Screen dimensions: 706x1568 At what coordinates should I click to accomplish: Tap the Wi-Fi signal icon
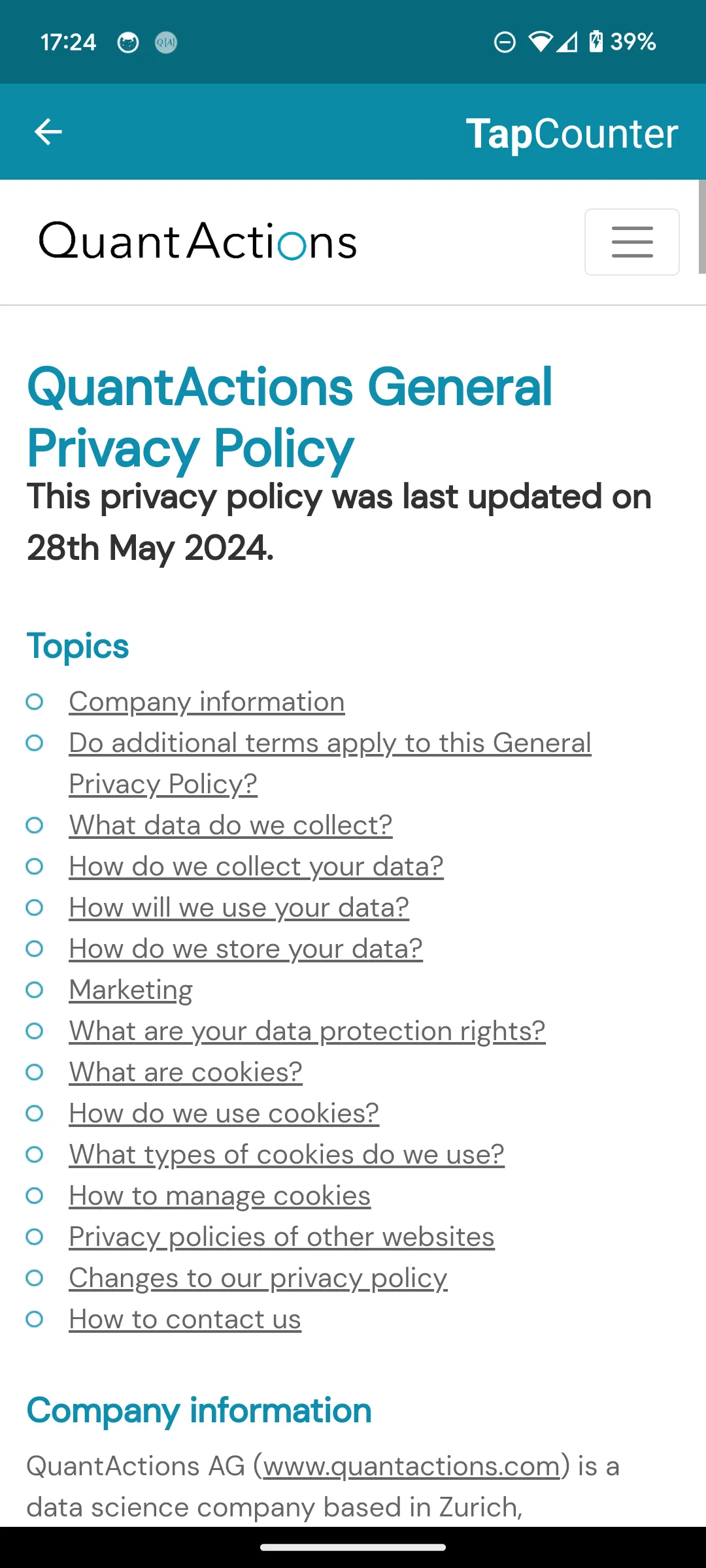tap(541, 42)
